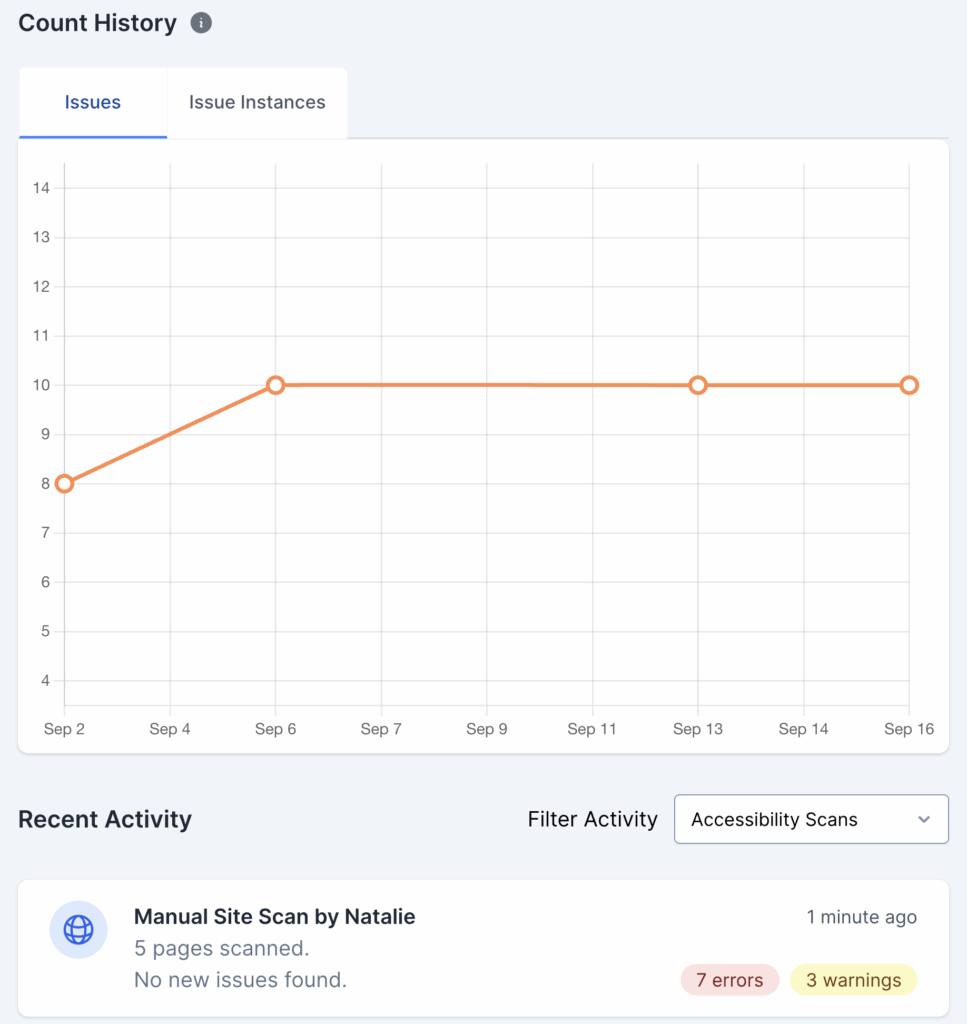This screenshot has width=967, height=1024.
Task: Click the 3 warnings badge
Action: 853,980
